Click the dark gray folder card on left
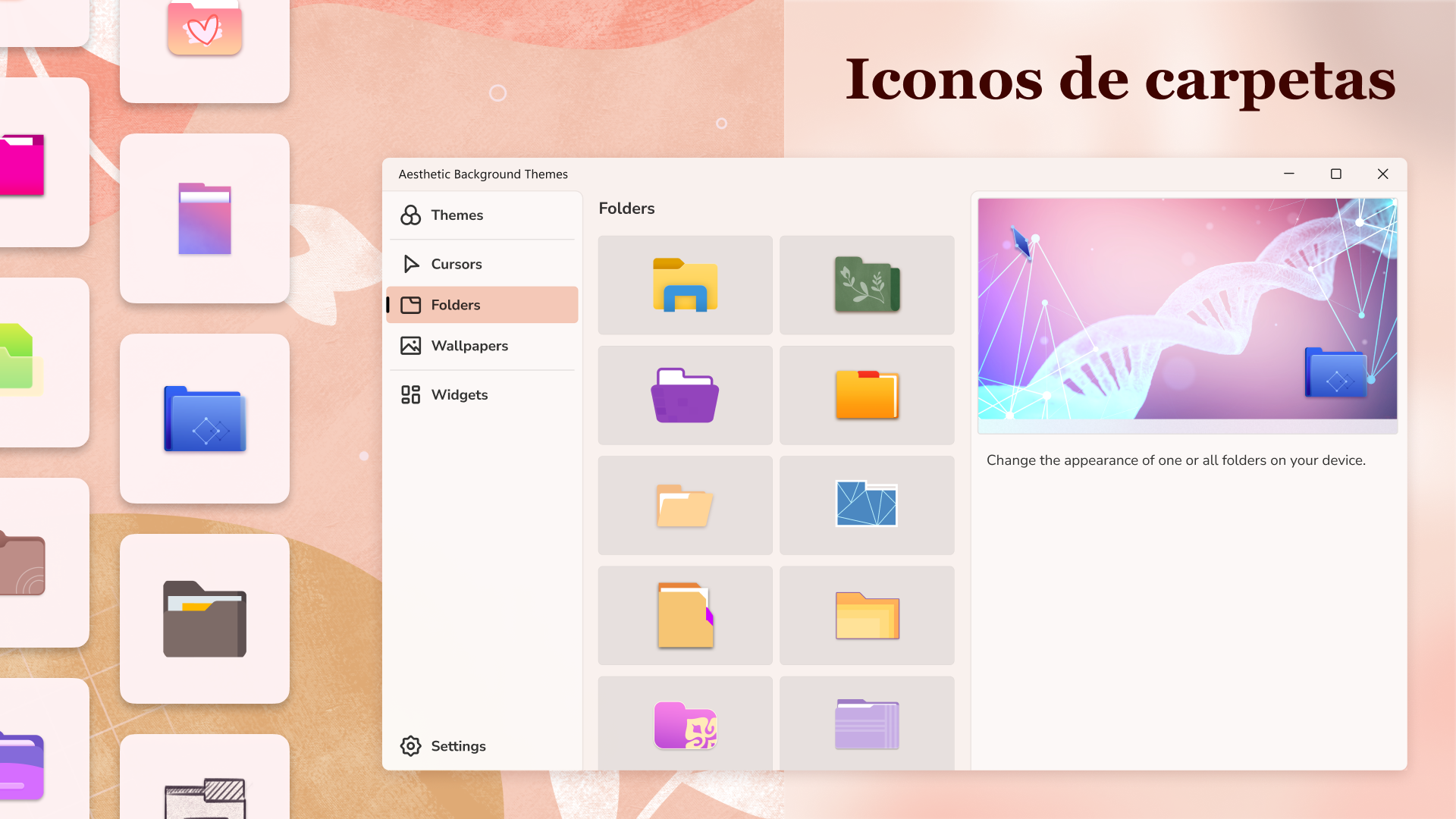 click(205, 619)
